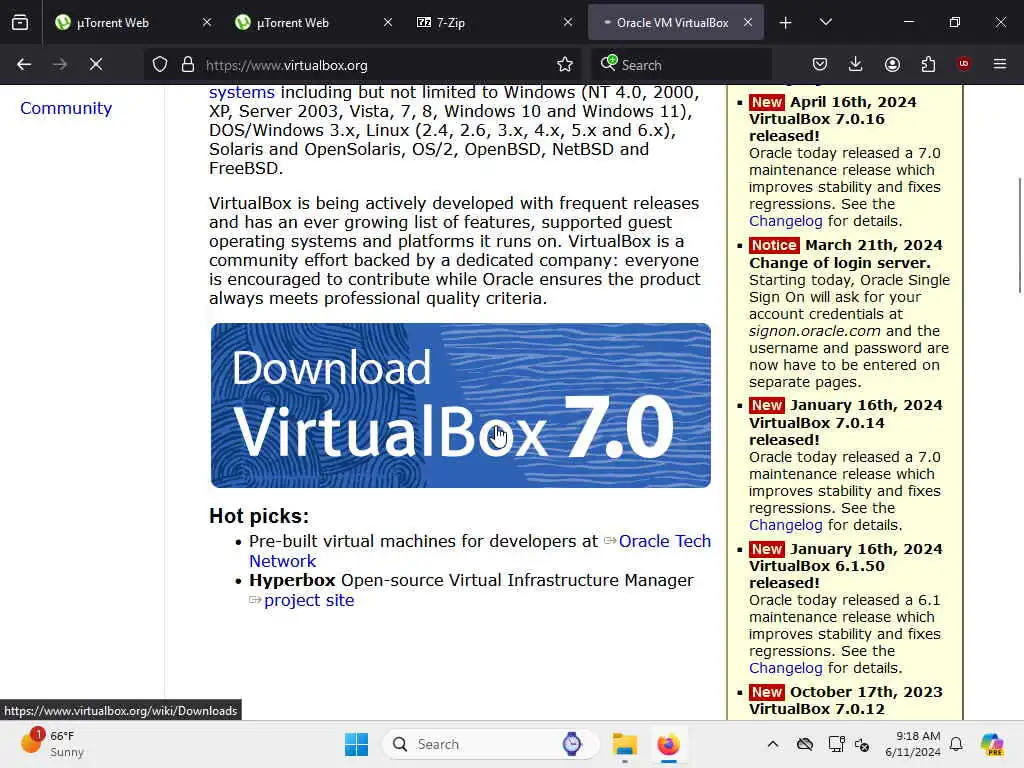Image resolution: width=1024 pixels, height=768 pixels.
Task: Click the cloud sync tray icon
Action: [x=805, y=744]
